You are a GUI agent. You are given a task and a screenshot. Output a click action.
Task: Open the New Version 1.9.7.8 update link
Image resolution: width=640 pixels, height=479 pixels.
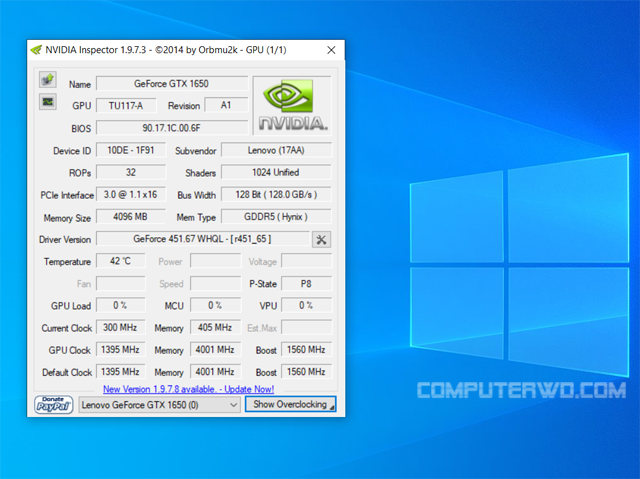188,389
